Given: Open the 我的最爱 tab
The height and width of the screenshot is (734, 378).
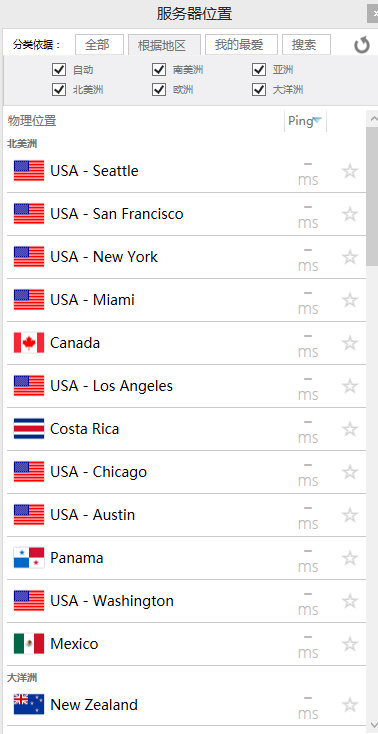Looking at the screenshot, I should coord(241,45).
